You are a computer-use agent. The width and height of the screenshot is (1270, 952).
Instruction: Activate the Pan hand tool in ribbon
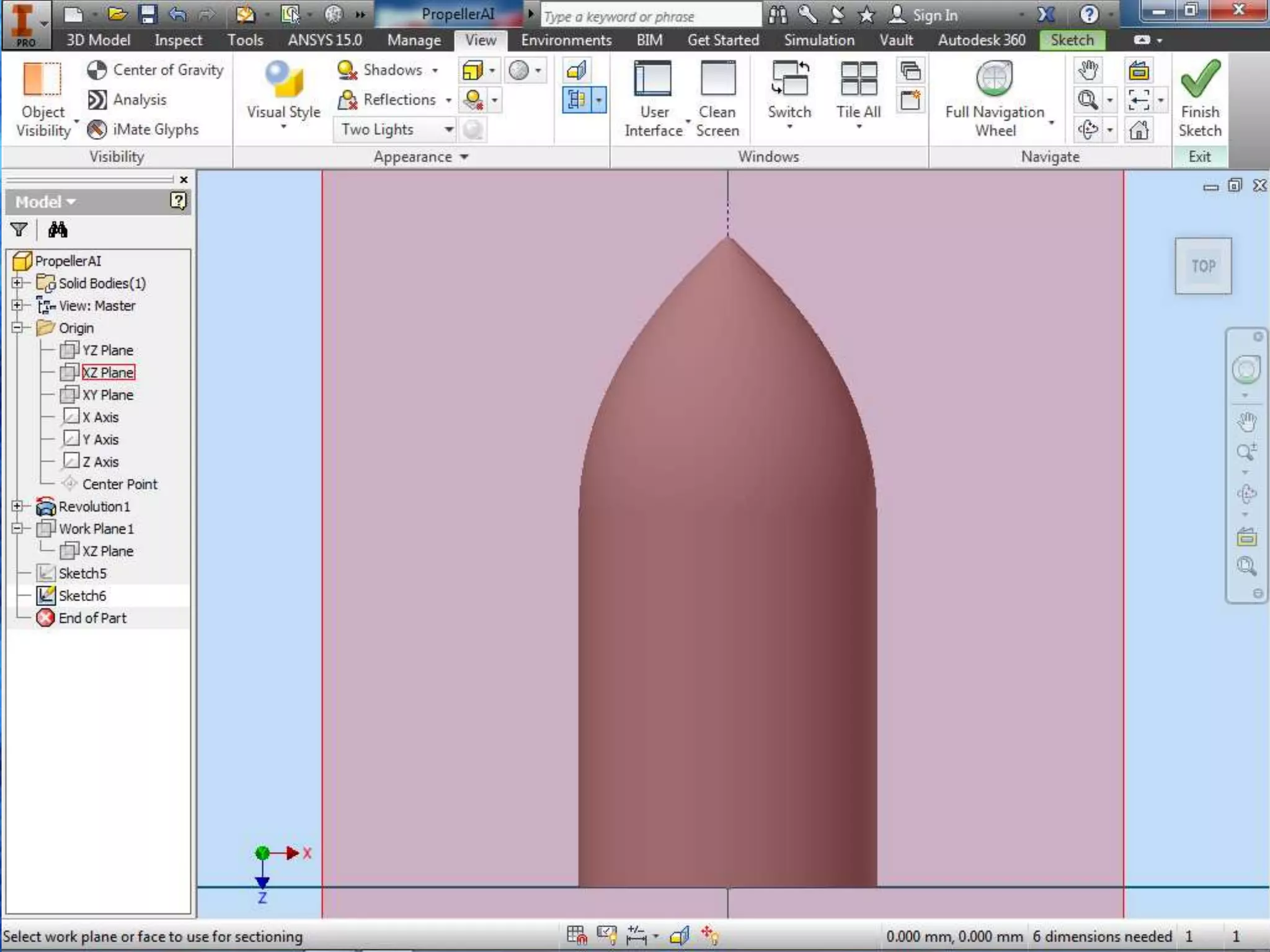[1088, 70]
